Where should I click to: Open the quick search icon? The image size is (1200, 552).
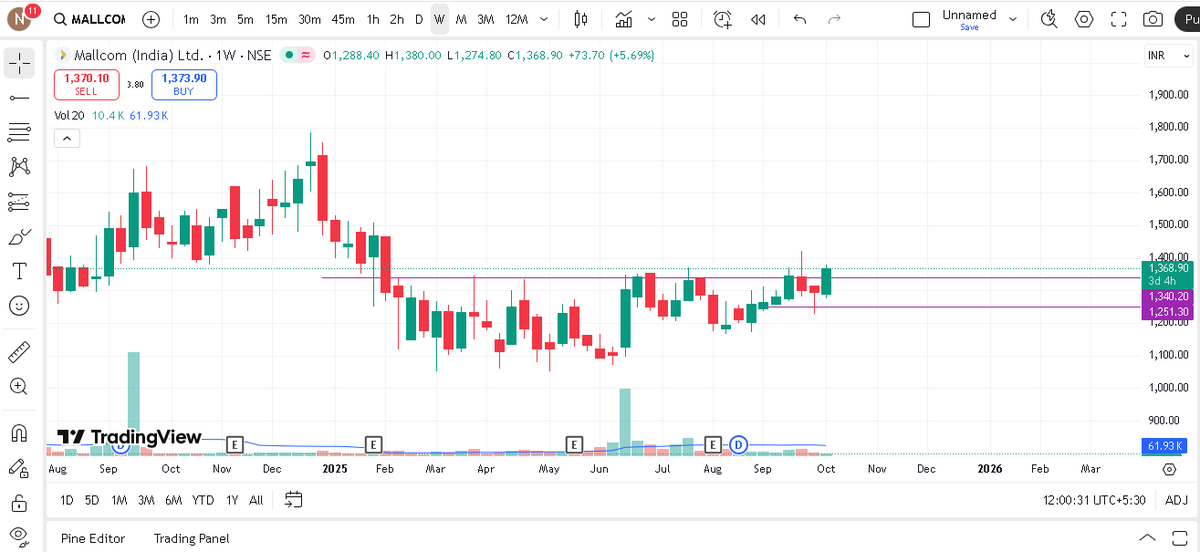coord(1049,19)
